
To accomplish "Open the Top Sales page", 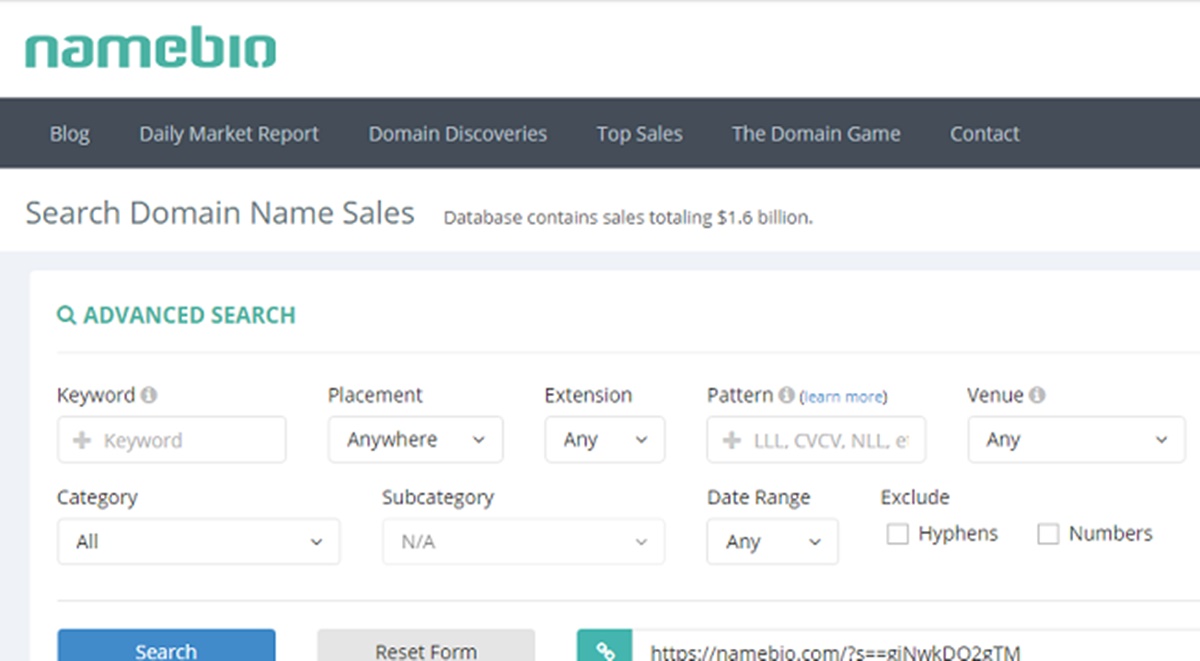I will click(x=639, y=134).
